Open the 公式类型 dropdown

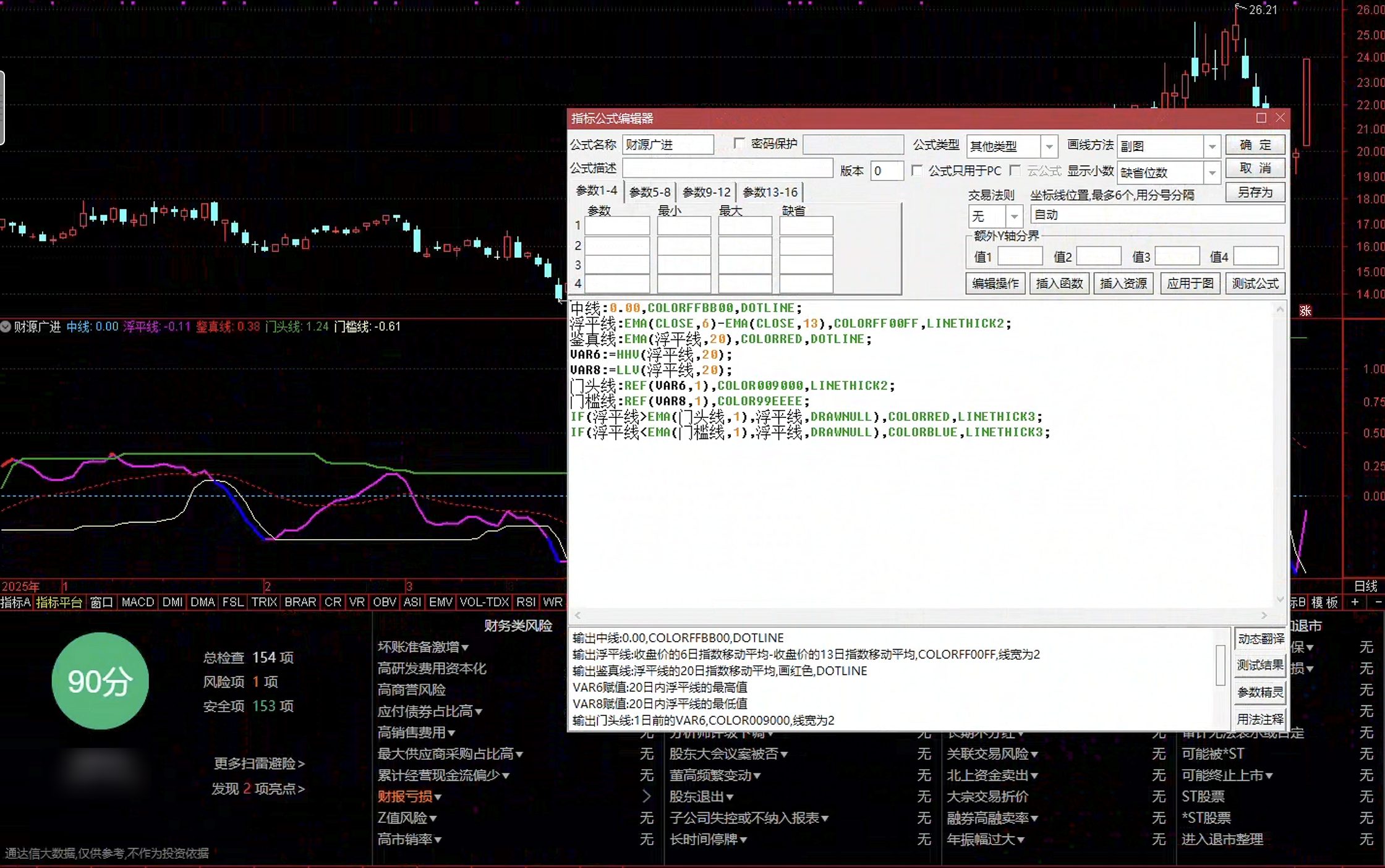(x=1049, y=147)
